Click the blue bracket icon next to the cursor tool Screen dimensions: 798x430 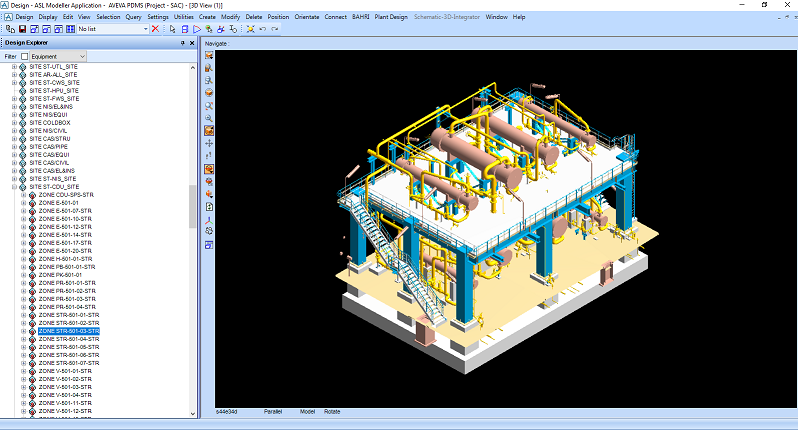point(185,29)
